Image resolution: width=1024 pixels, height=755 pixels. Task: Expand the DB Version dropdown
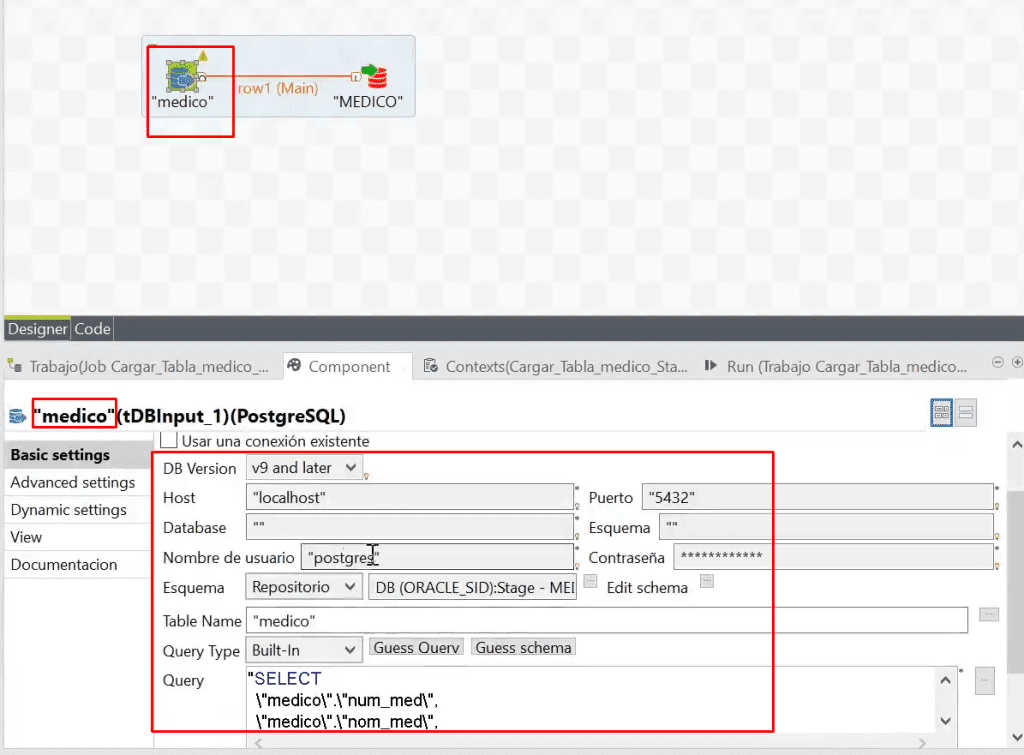[304, 468]
